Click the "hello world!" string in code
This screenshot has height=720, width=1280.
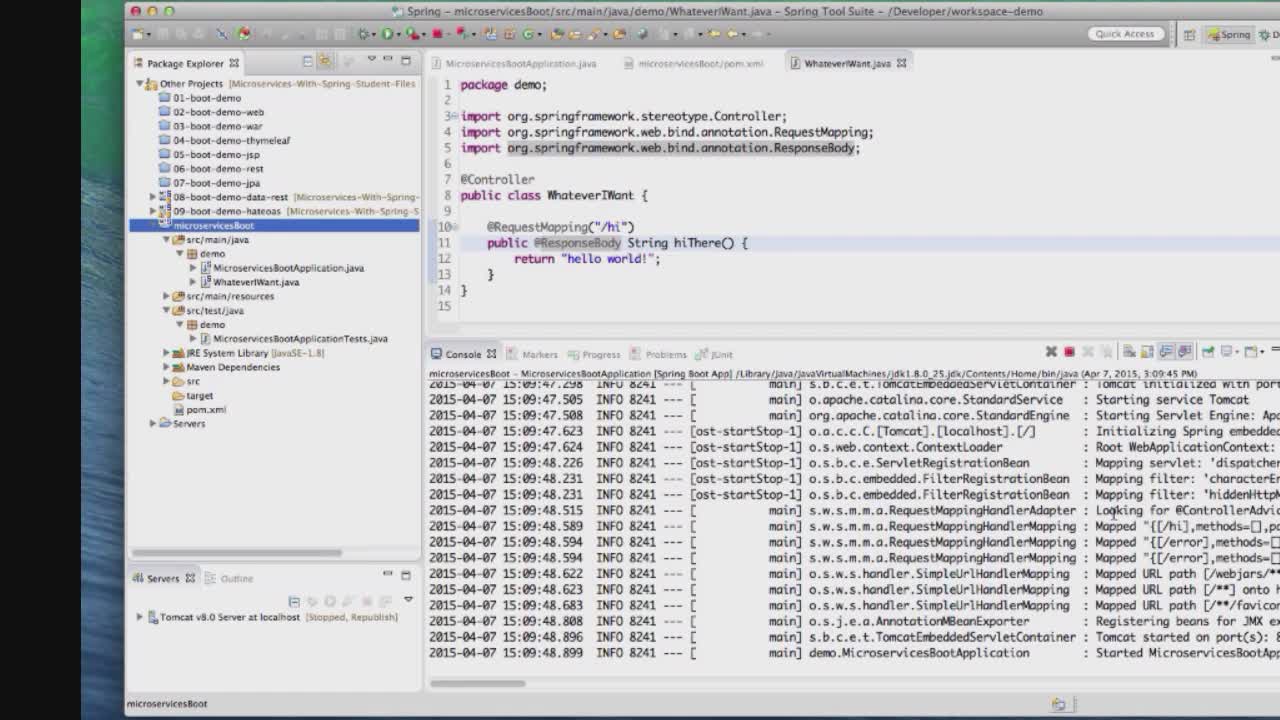[606, 259]
